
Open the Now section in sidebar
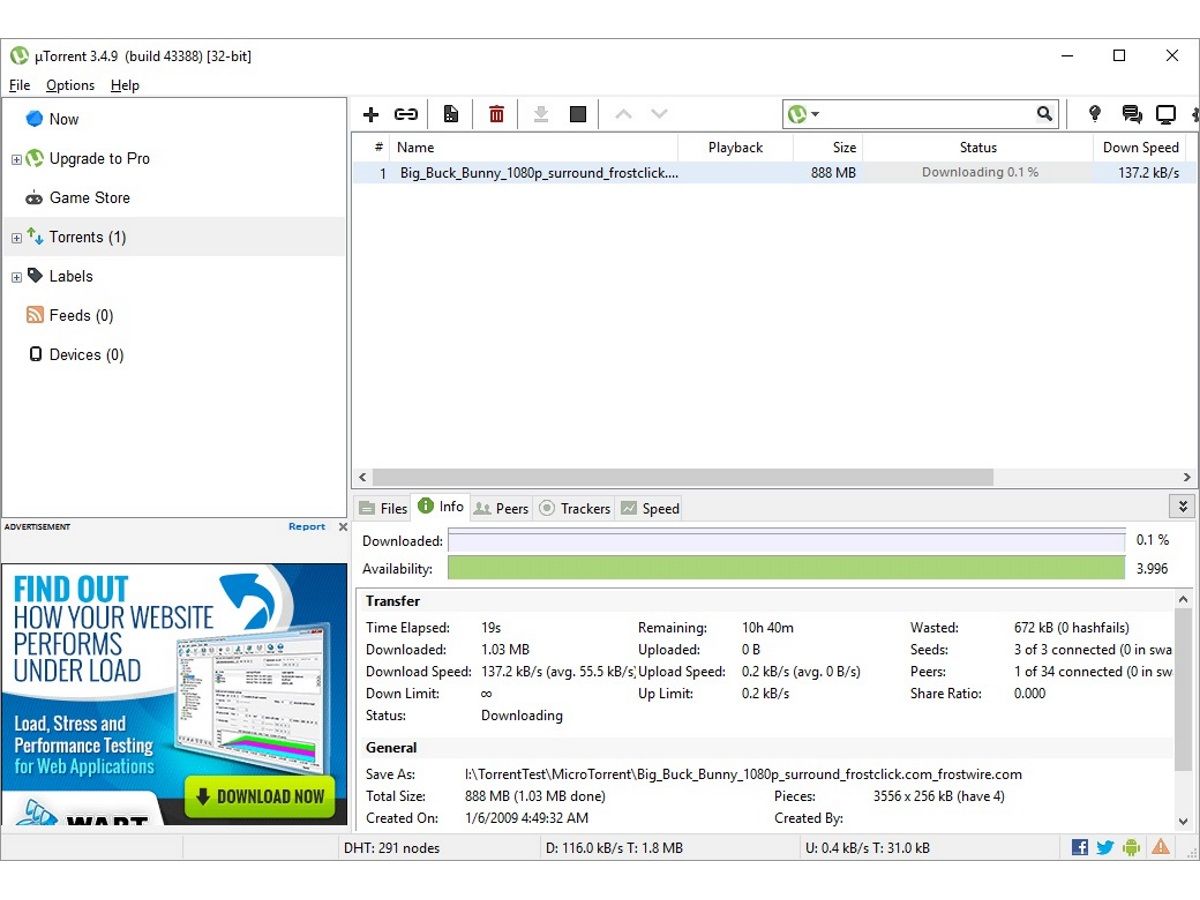tap(64, 119)
